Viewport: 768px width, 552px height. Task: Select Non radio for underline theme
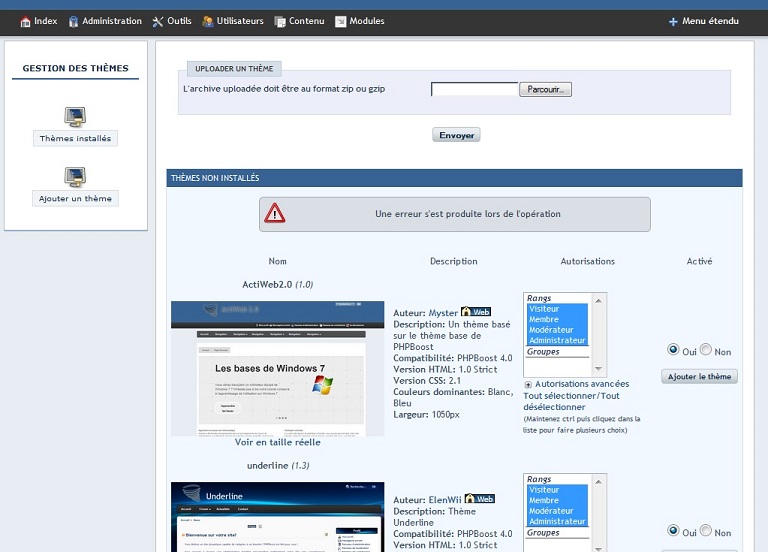[x=706, y=531]
